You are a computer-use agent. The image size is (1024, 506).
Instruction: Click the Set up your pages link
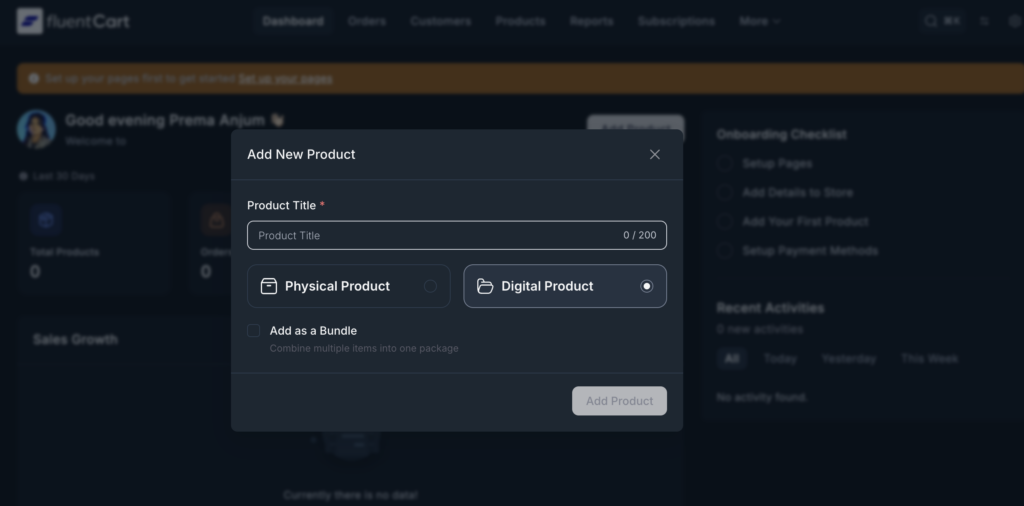click(285, 78)
